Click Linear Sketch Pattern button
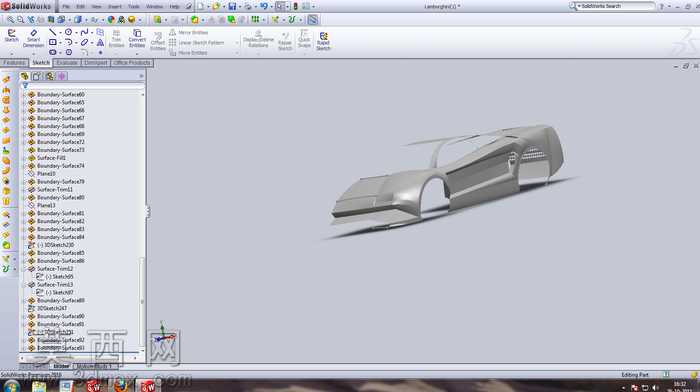 pos(197,43)
